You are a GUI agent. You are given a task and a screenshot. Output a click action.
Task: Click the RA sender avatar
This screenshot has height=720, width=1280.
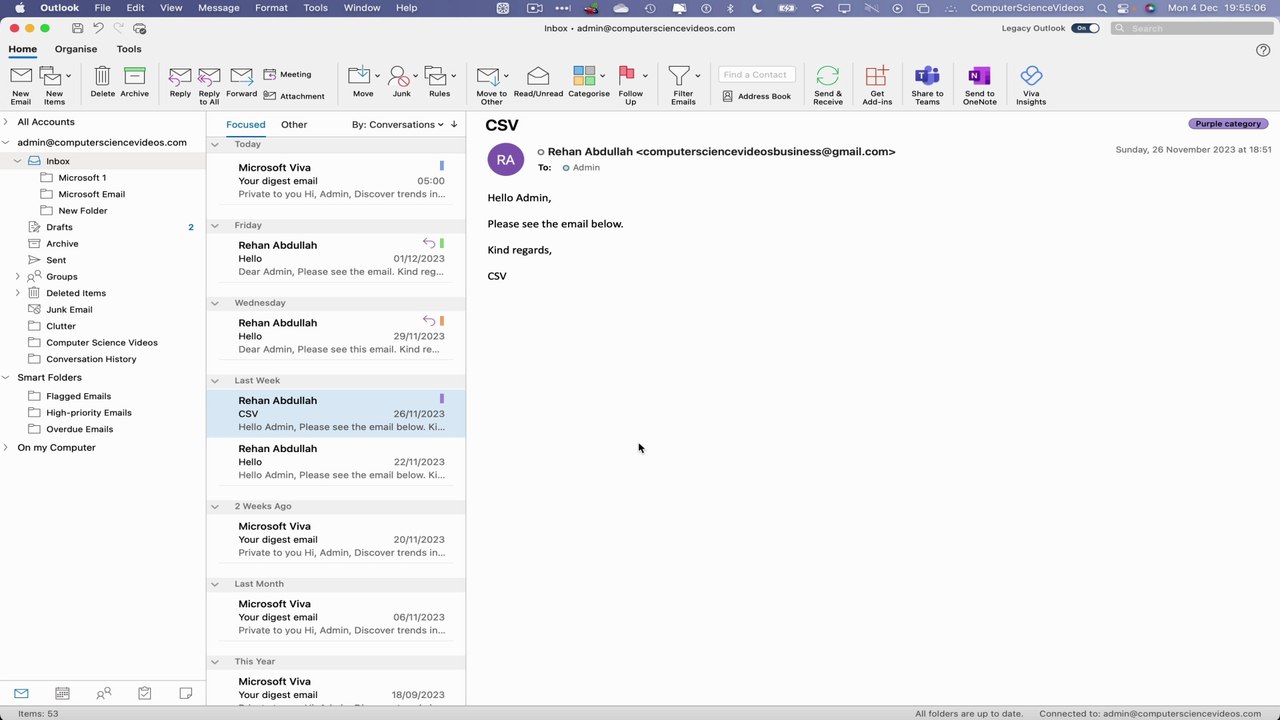(505, 159)
